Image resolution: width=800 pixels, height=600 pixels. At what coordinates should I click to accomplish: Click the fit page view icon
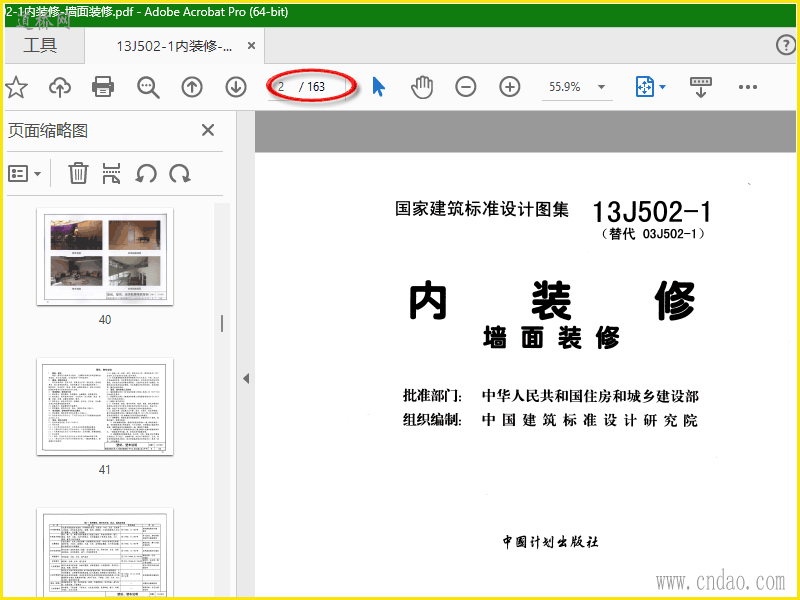(645, 87)
